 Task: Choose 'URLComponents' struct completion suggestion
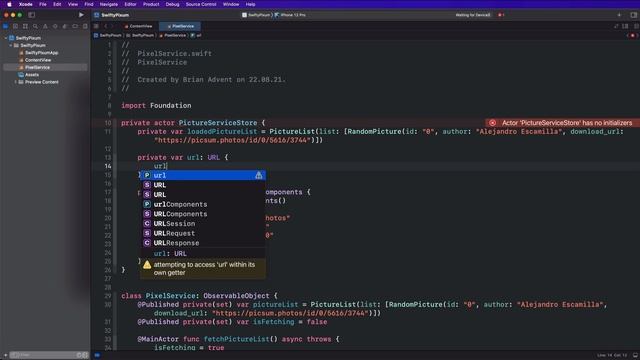pyautogui.click(x=203, y=214)
